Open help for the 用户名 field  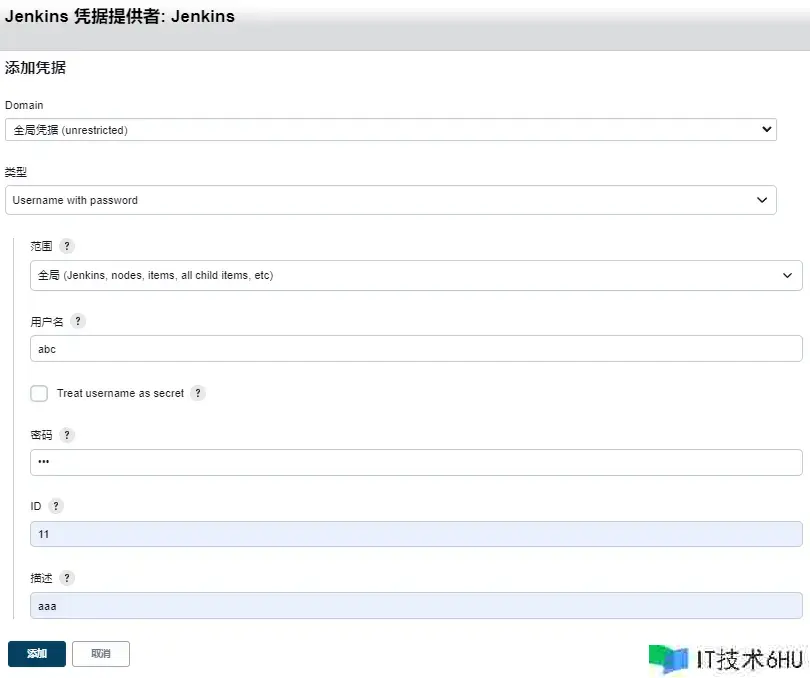coord(78,321)
